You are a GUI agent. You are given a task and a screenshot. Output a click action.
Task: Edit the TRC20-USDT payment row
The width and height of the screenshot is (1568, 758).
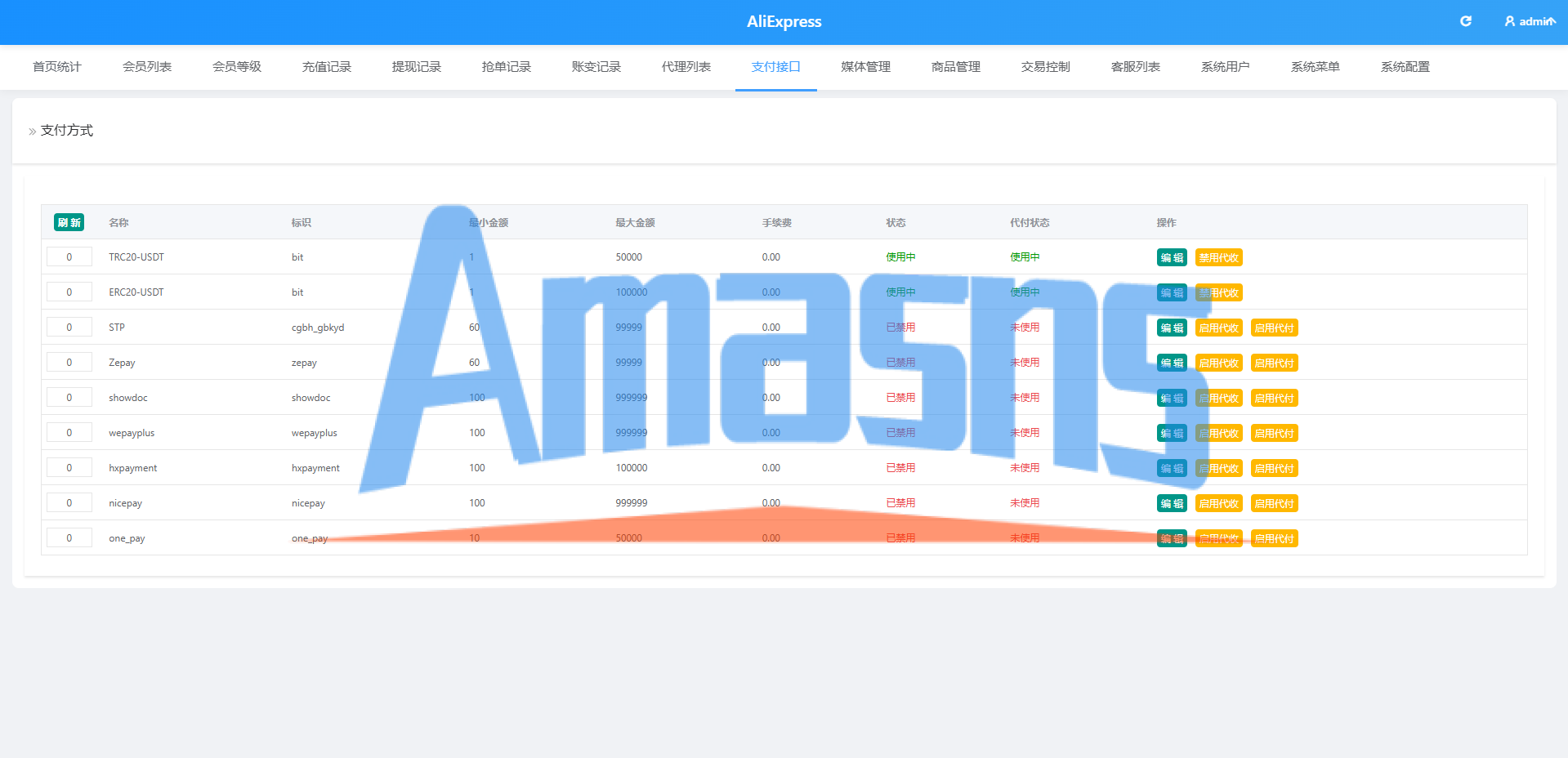coord(1172,257)
